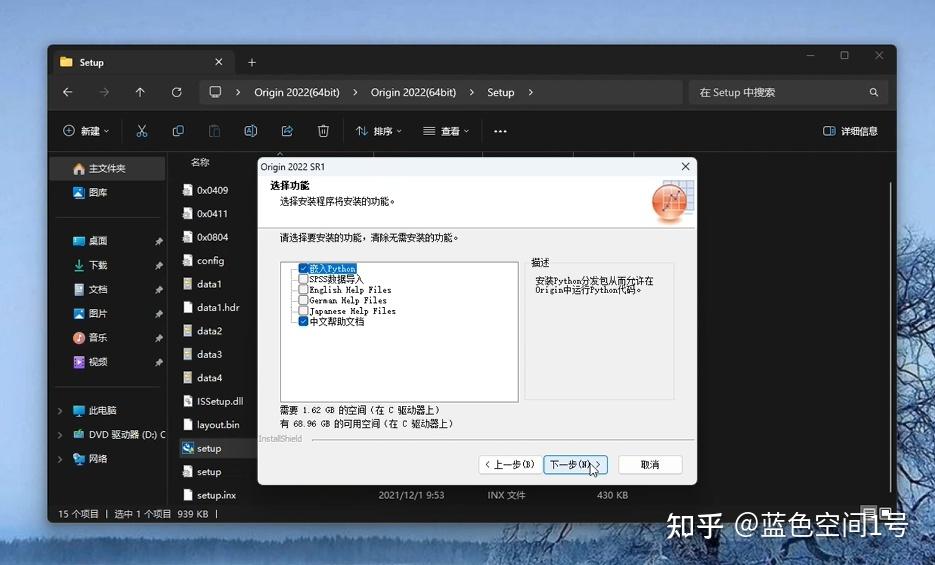Click Setup breadcrumb in address bar
The width and height of the screenshot is (935, 565).
(x=500, y=92)
